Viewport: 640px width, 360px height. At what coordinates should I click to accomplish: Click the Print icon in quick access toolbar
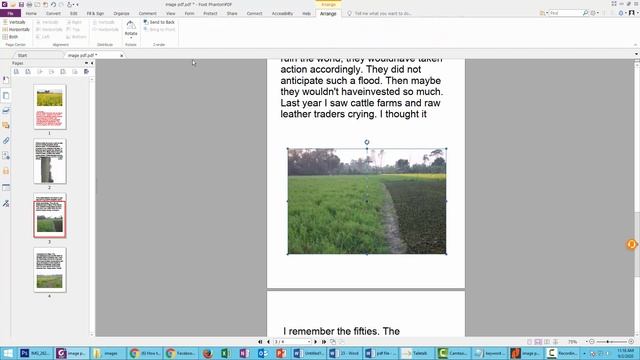coord(29,4)
